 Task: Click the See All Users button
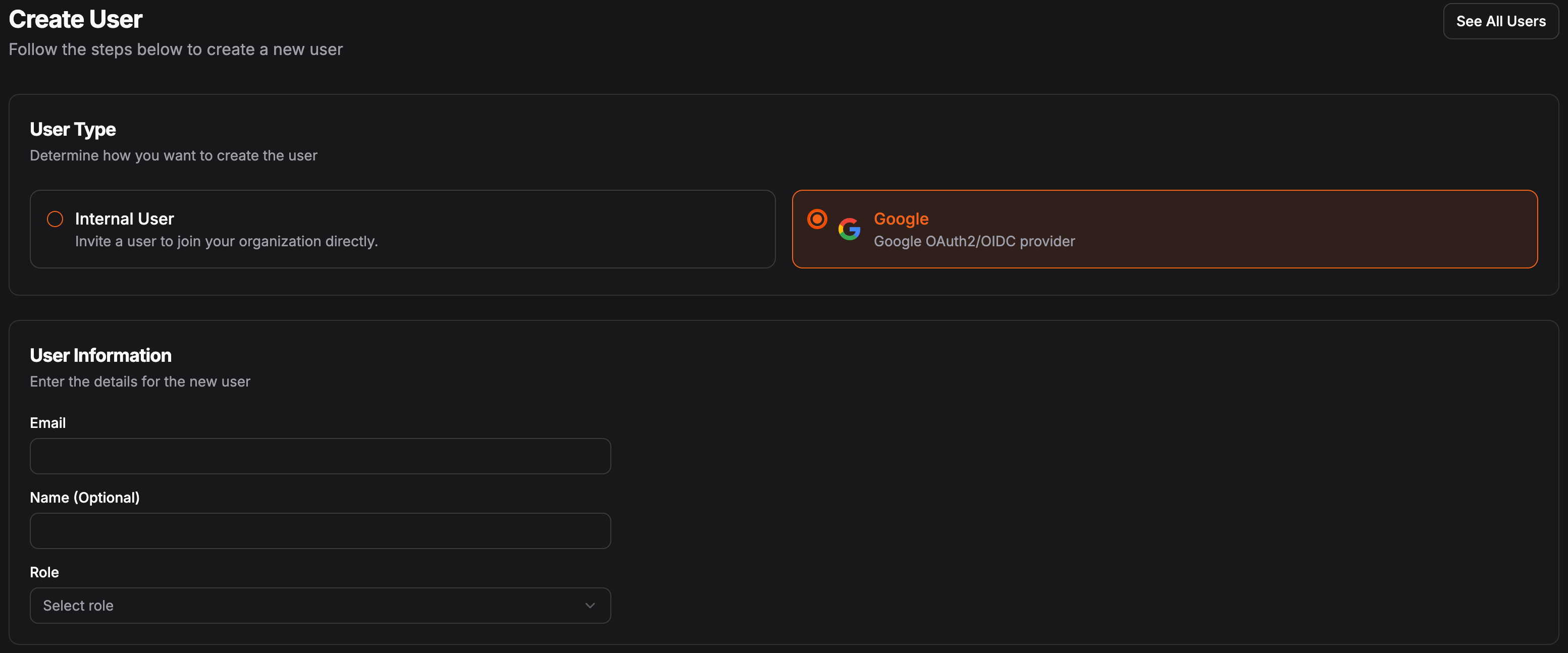coord(1500,21)
